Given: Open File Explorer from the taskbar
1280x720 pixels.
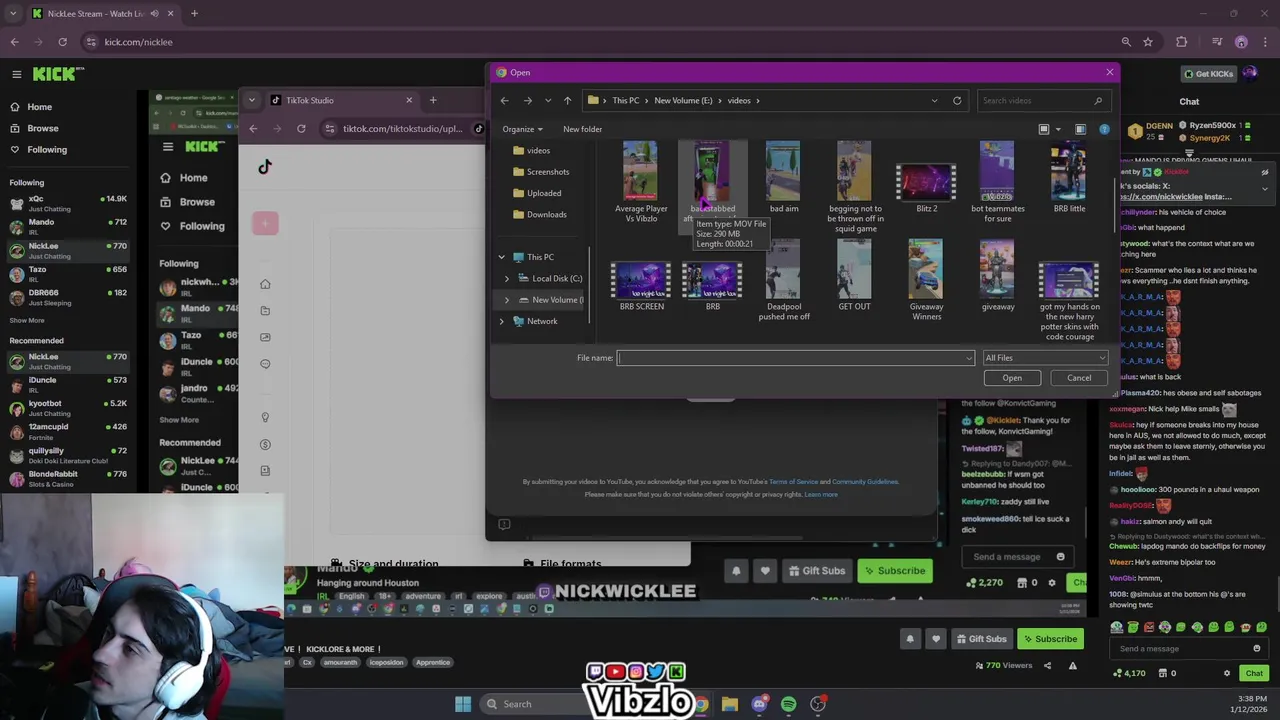Looking at the screenshot, I should tap(729, 704).
